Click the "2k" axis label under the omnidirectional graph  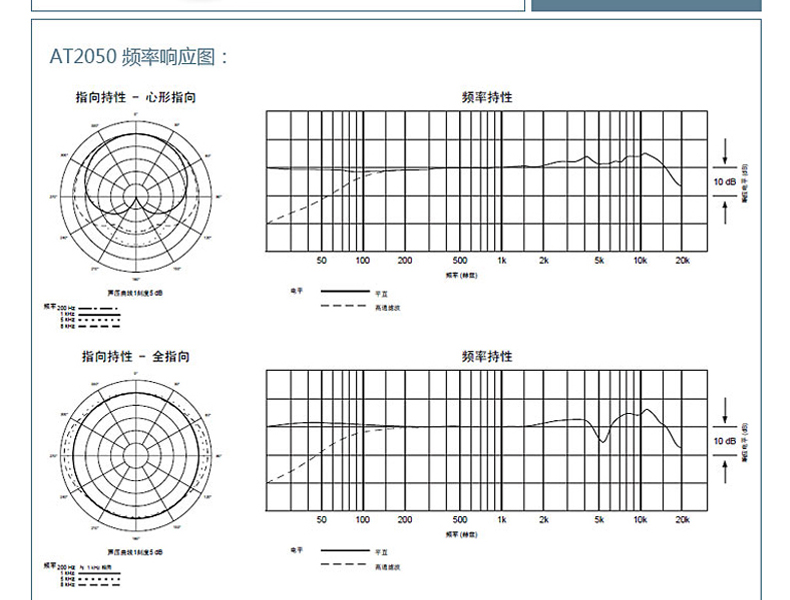[x=544, y=519]
